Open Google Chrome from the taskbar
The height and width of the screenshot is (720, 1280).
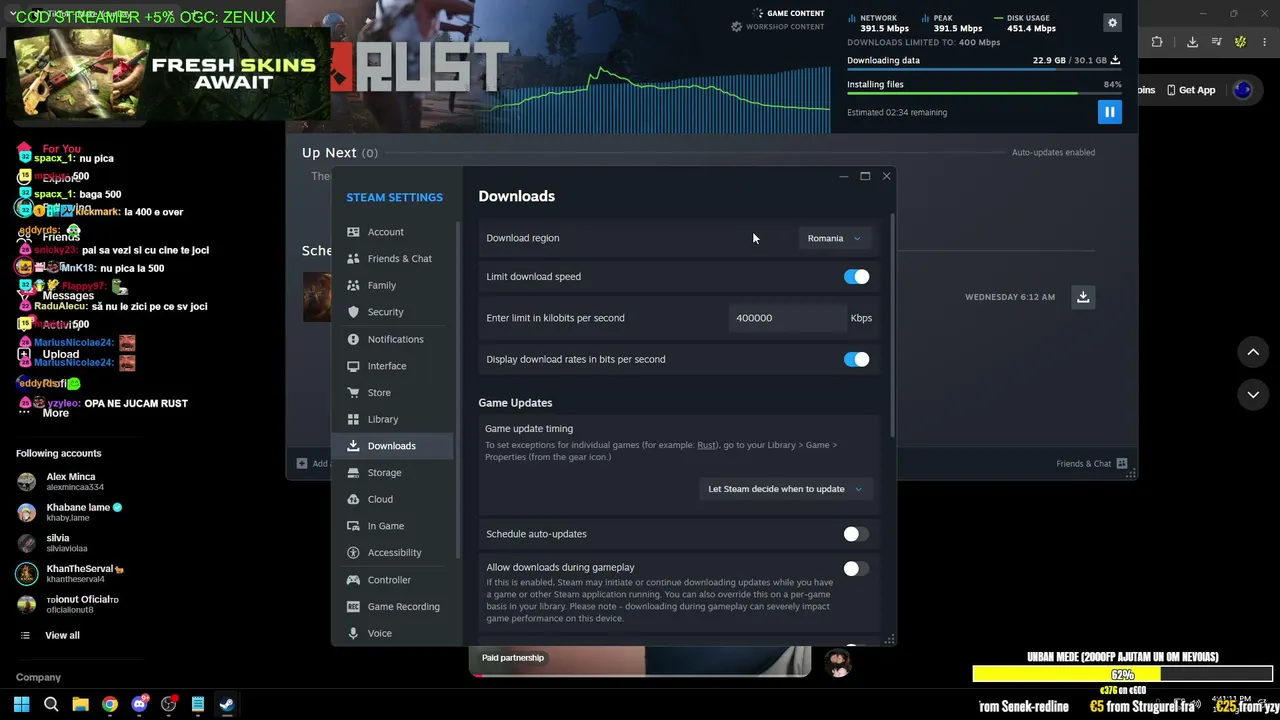pyautogui.click(x=110, y=704)
